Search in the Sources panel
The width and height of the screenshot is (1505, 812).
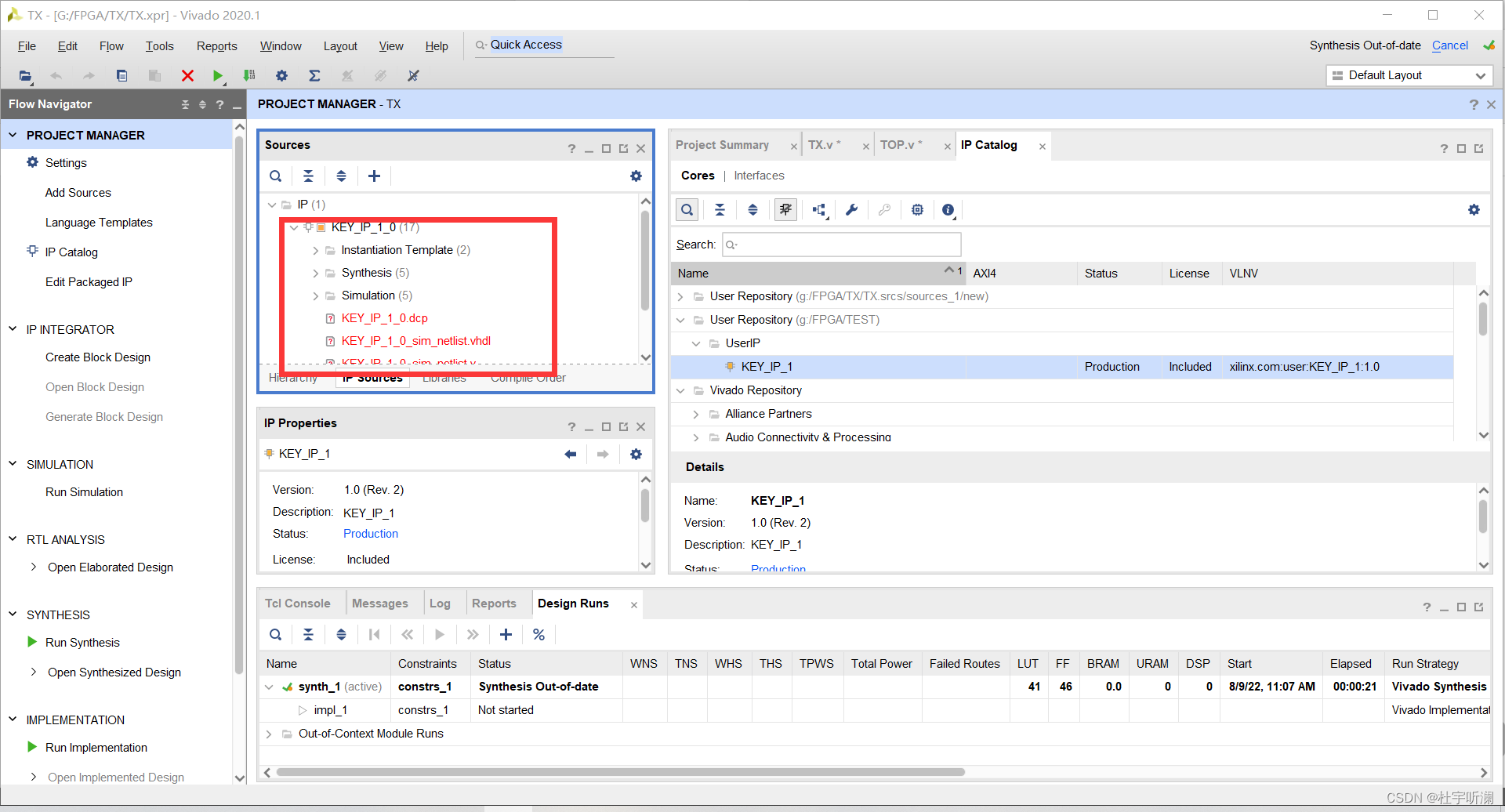pyautogui.click(x=276, y=176)
